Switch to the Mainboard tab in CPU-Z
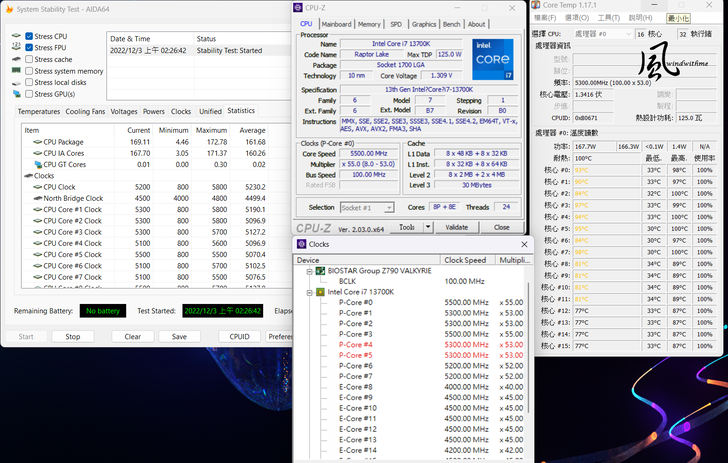Image resolution: width=728 pixels, height=463 pixels. [x=336, y=24]
